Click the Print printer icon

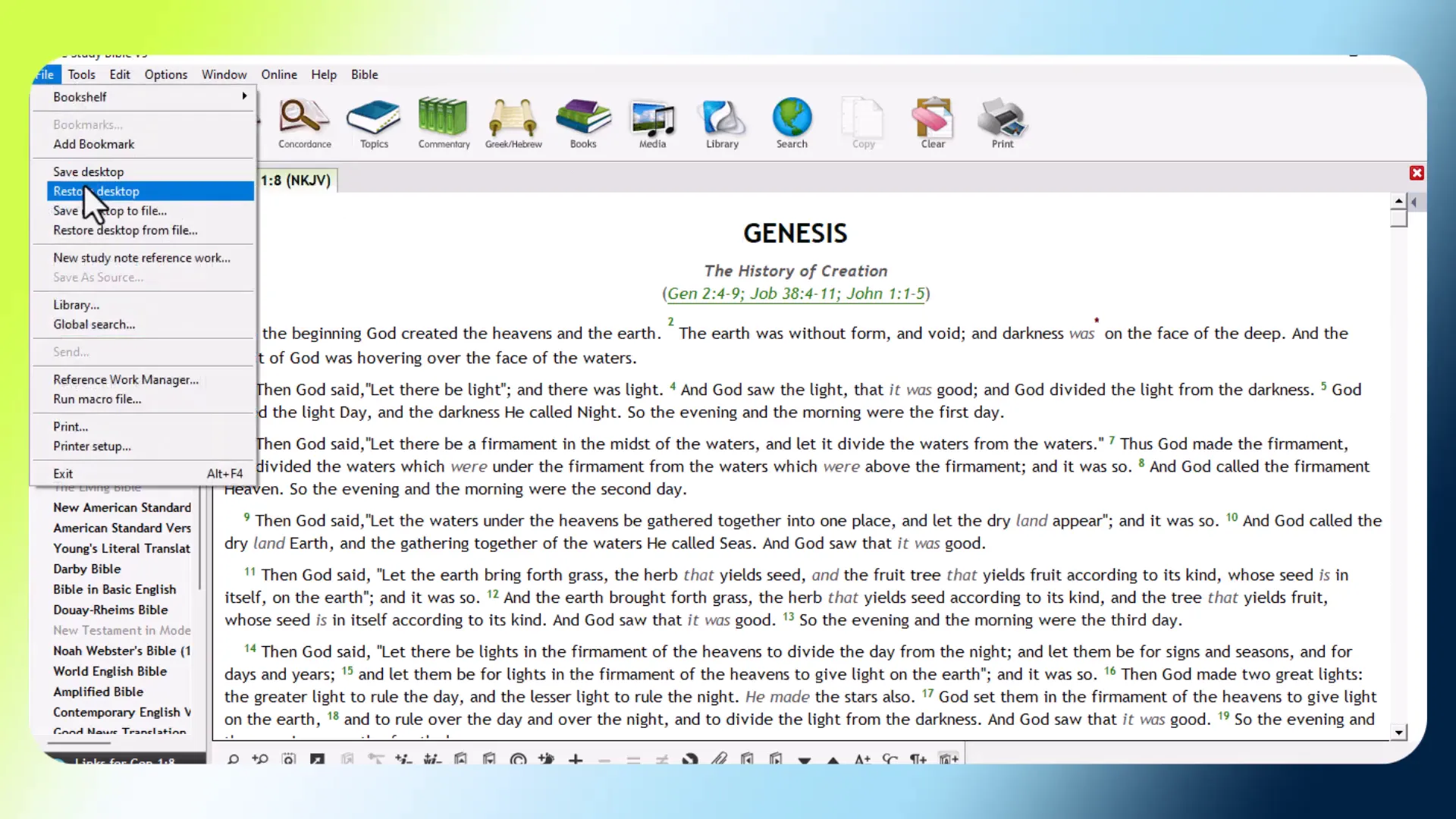point(1003,124)
